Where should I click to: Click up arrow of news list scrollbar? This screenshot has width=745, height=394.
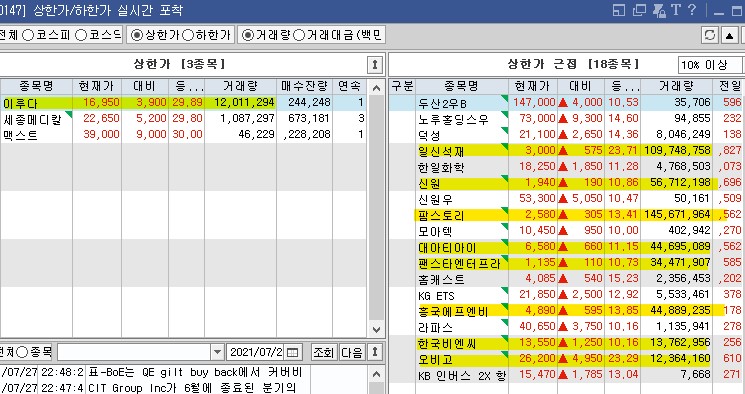tap(376, 375)
